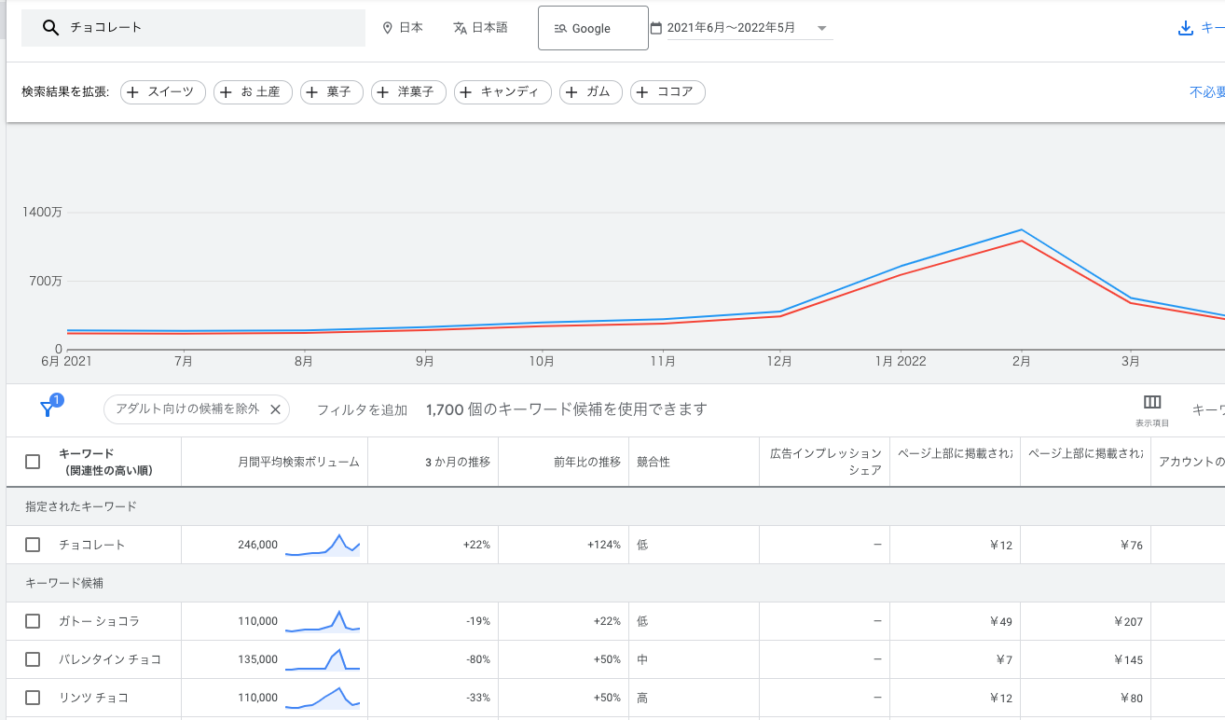Remove the adult keyword exclusion filter

(x=275, y=409)
